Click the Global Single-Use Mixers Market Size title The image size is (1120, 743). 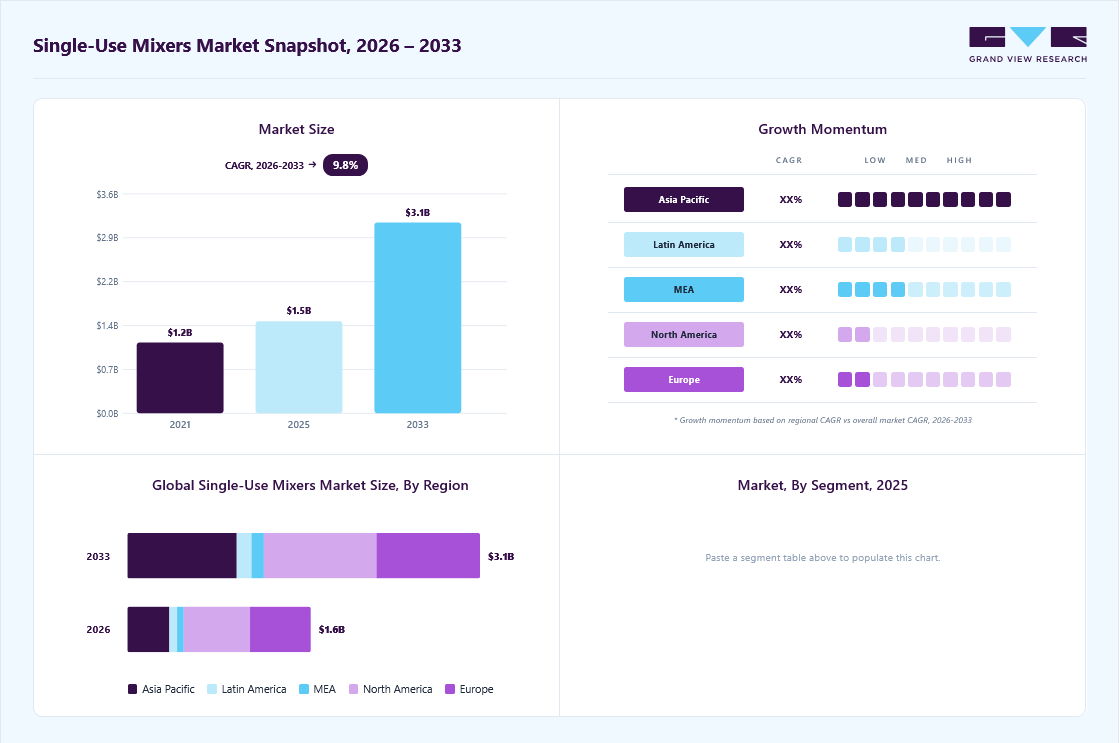click(310, 486)
